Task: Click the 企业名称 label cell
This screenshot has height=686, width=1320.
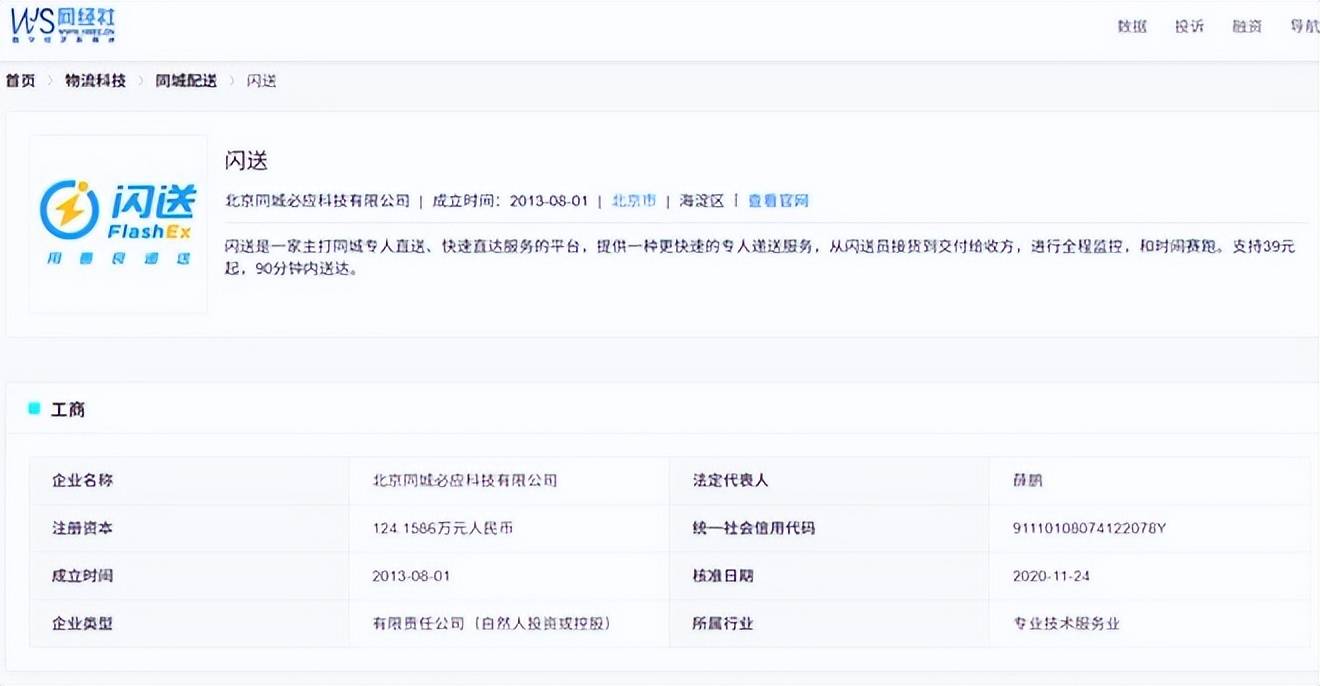Action: tap(190, 481)
